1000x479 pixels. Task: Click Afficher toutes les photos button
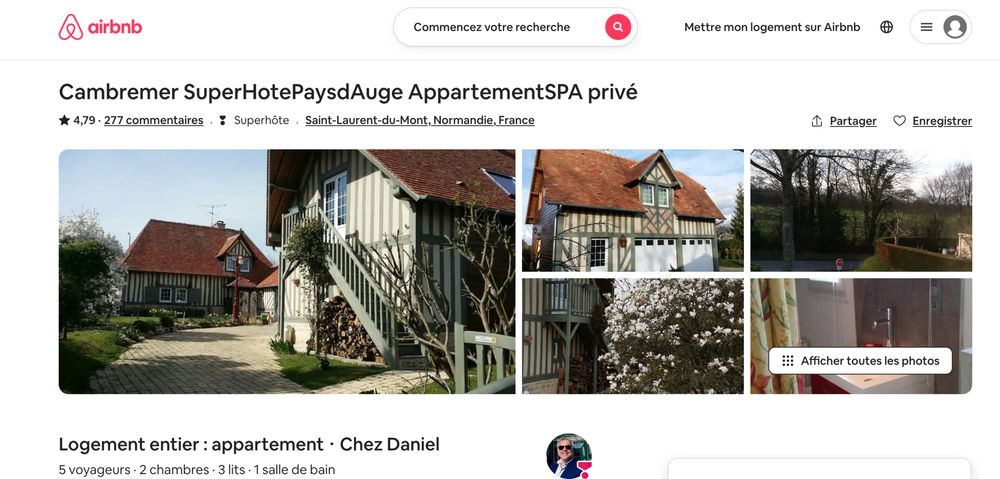(x=860, y=361)
